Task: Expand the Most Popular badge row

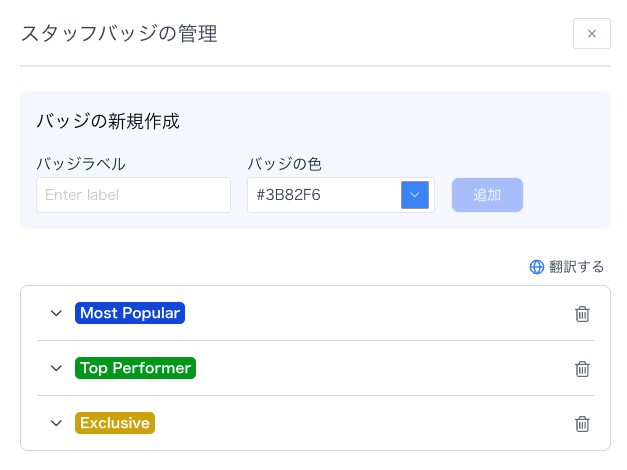Action: [x=56, y=313]
